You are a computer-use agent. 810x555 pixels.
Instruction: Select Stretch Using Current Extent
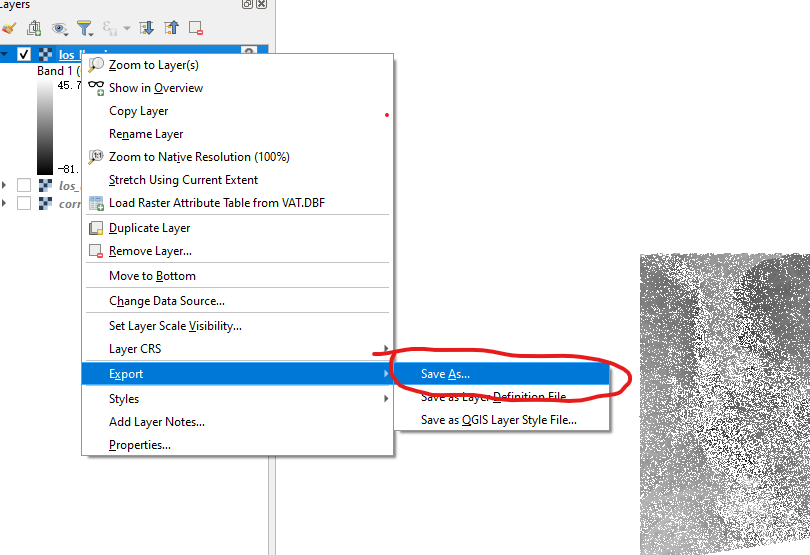click(238, 180)
